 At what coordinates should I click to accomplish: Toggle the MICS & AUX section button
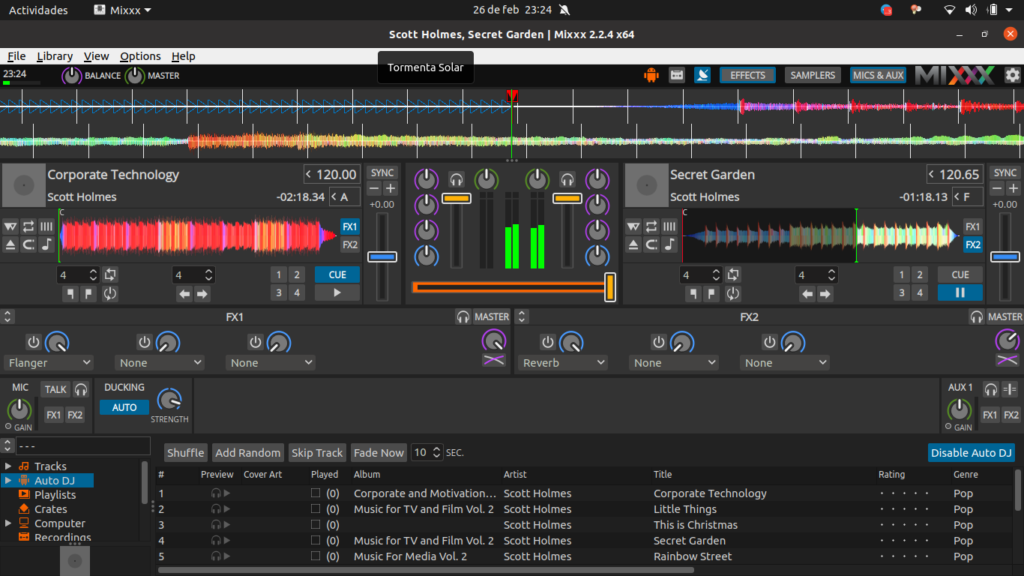[x=878, y=75]
